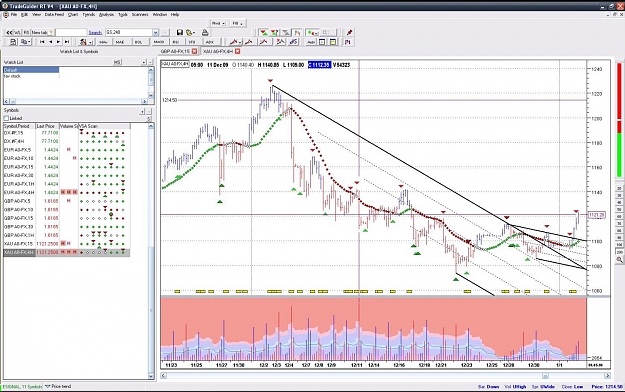The image size is (625, 392).
Task: Click the MAE indicator button
Action: [120, 42]
